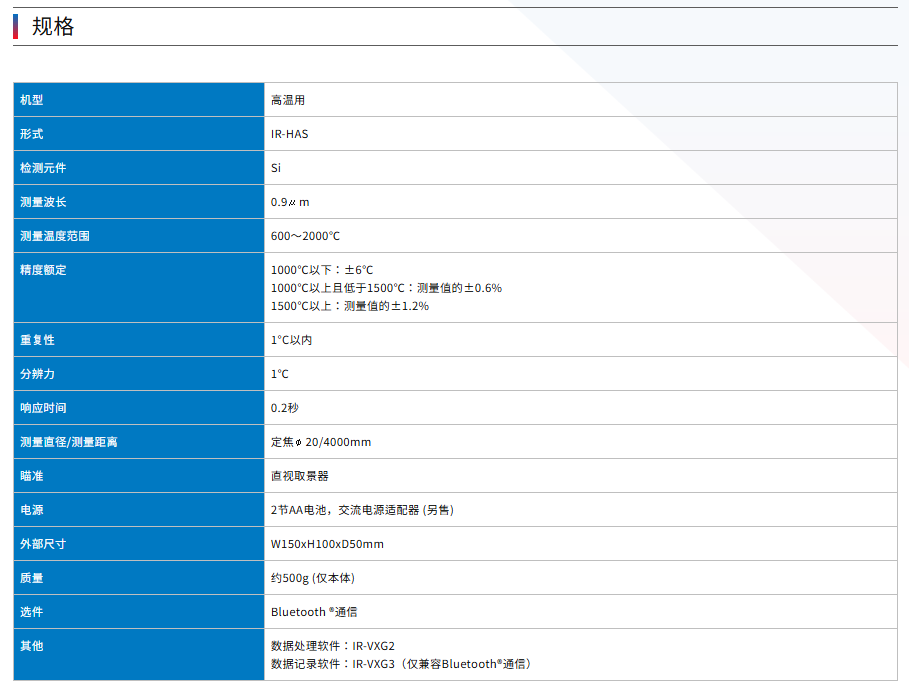Select the 电源 row label
909x689 pixels.
pyautogui.click(x=31, y=510)
